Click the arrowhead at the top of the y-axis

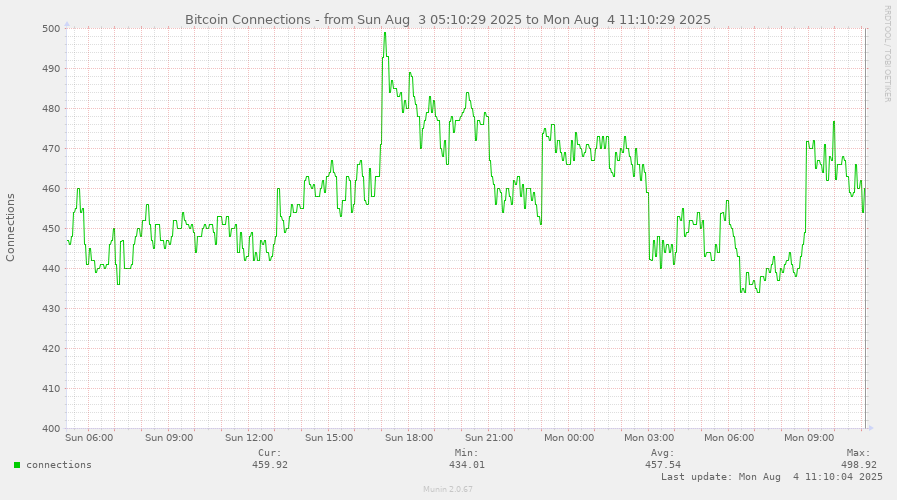[67, 24]
